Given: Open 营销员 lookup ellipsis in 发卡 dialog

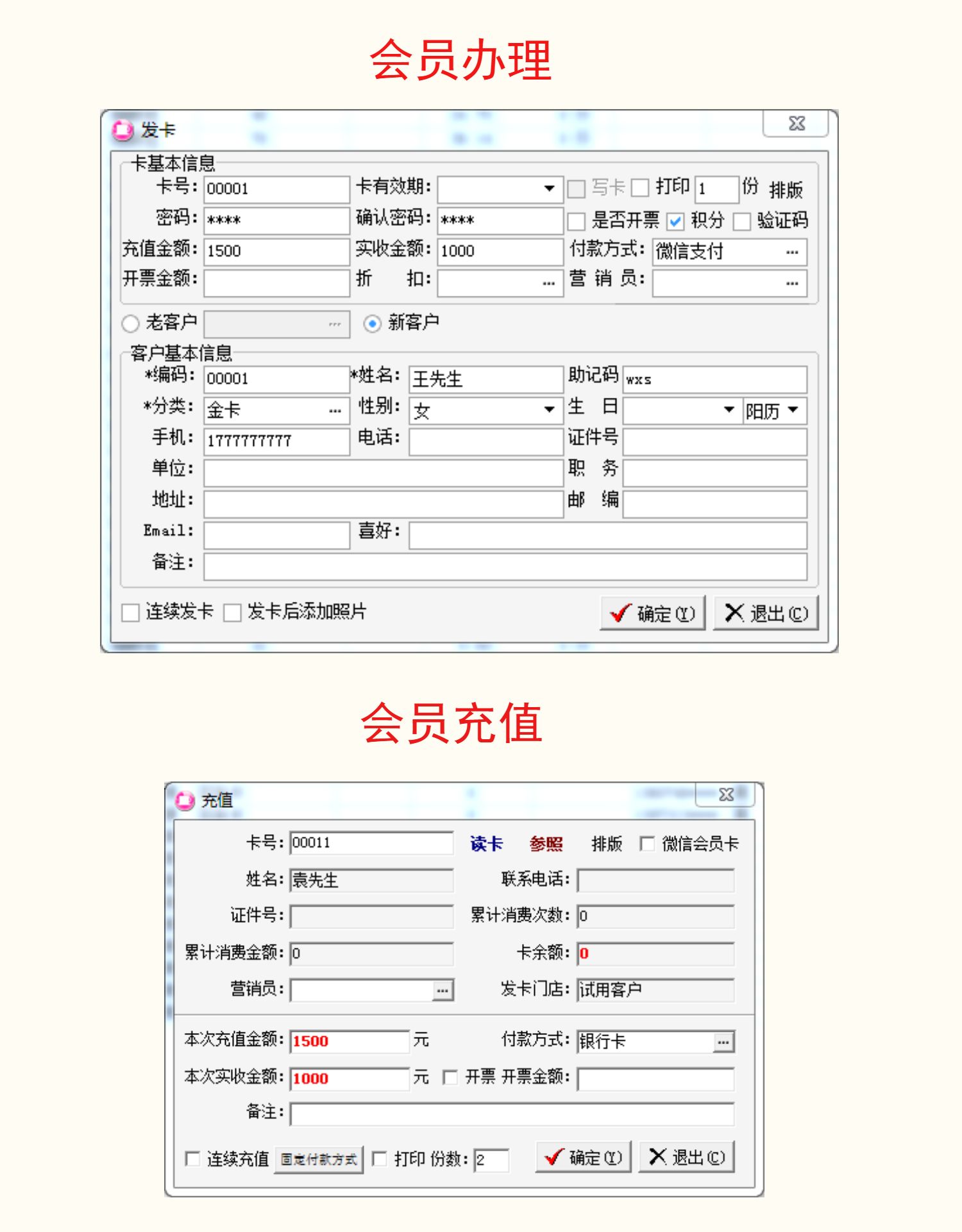Looking at the screenshot, I should pyautogui.click(x=792, y=282).
